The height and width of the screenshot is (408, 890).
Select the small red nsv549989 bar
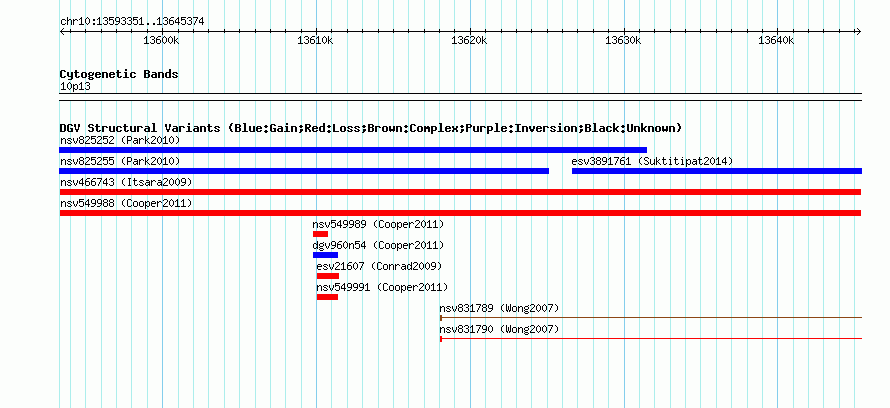320,234
